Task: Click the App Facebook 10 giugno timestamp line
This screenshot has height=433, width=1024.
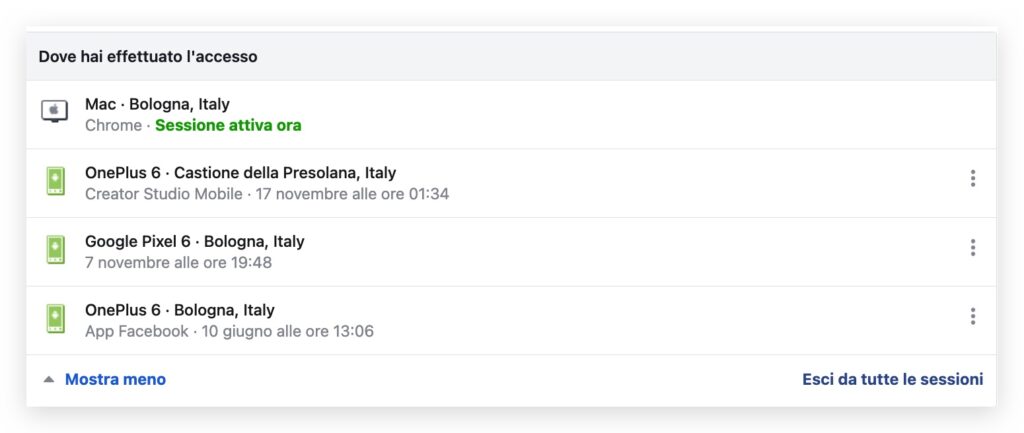Action: pos(229,331)
